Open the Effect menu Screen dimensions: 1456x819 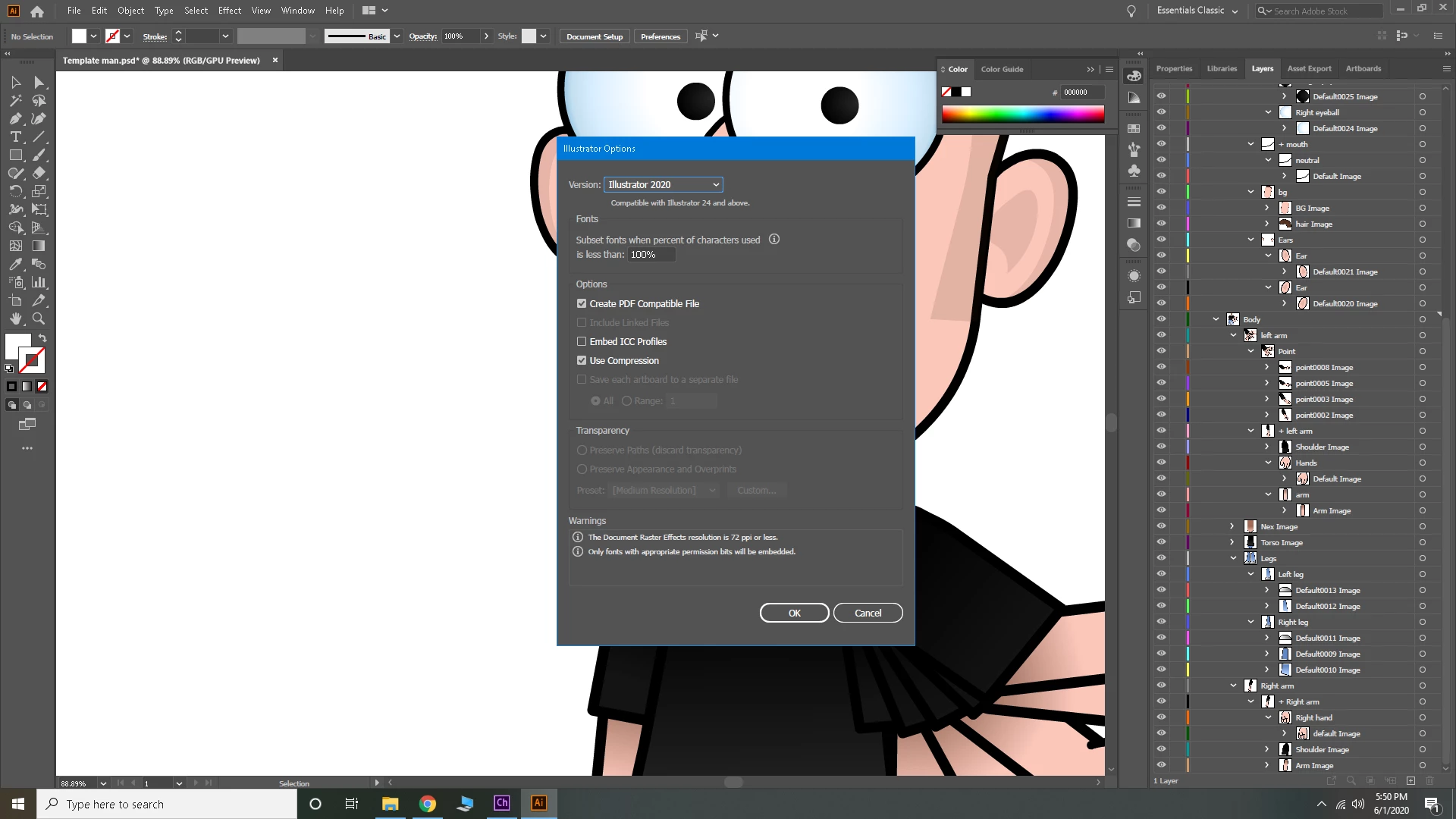coord(229,11)
